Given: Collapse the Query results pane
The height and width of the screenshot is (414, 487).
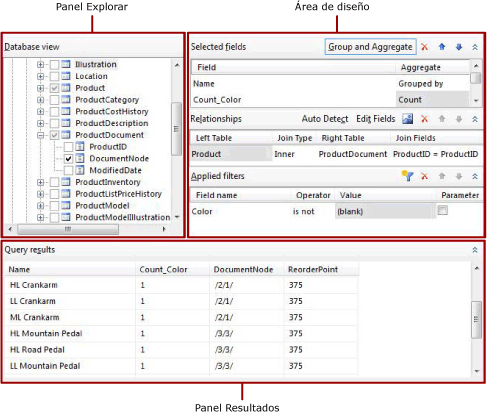Looking at the screenshot, I should tap(475, 250).
